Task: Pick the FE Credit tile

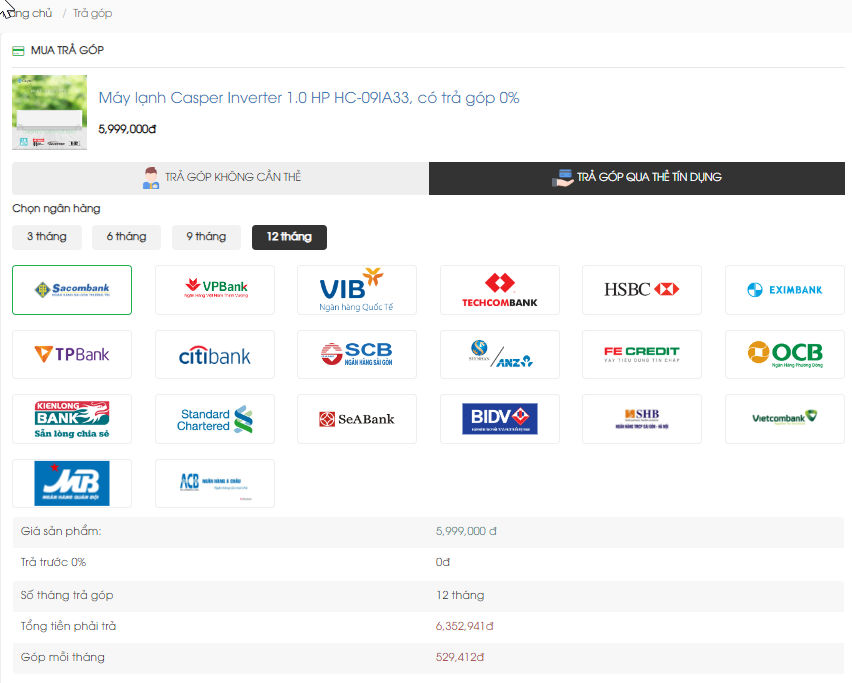Action: (642, 354)
